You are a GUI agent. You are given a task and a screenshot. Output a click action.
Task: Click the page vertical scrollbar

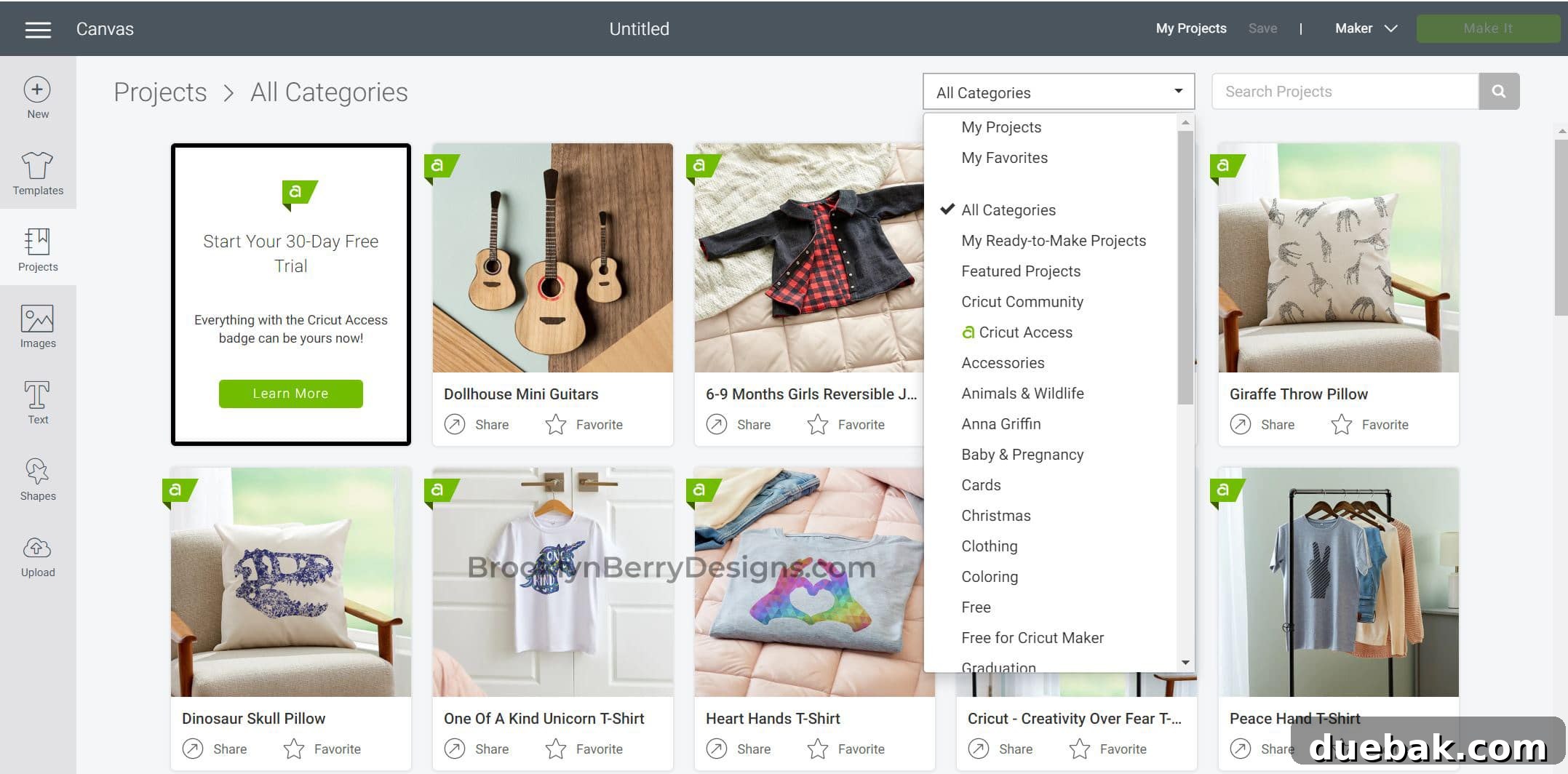tap(1561, 227)
